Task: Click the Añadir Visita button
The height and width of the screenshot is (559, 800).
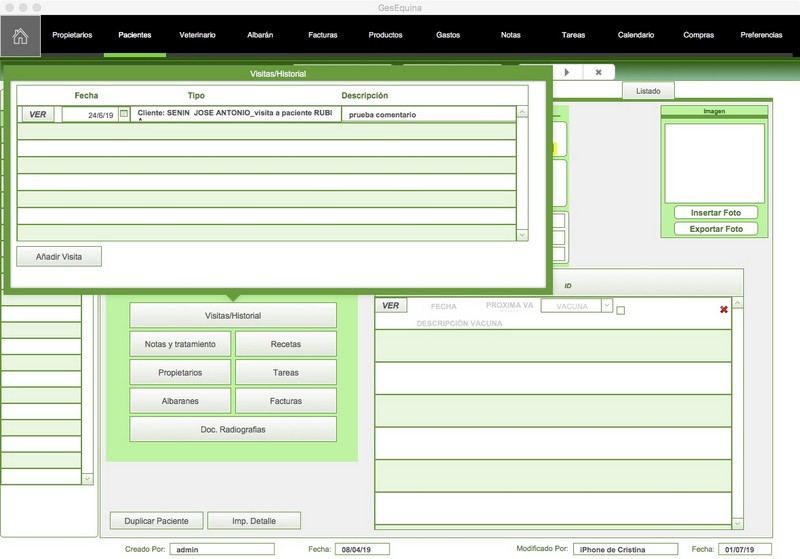Action: [59, 257]
